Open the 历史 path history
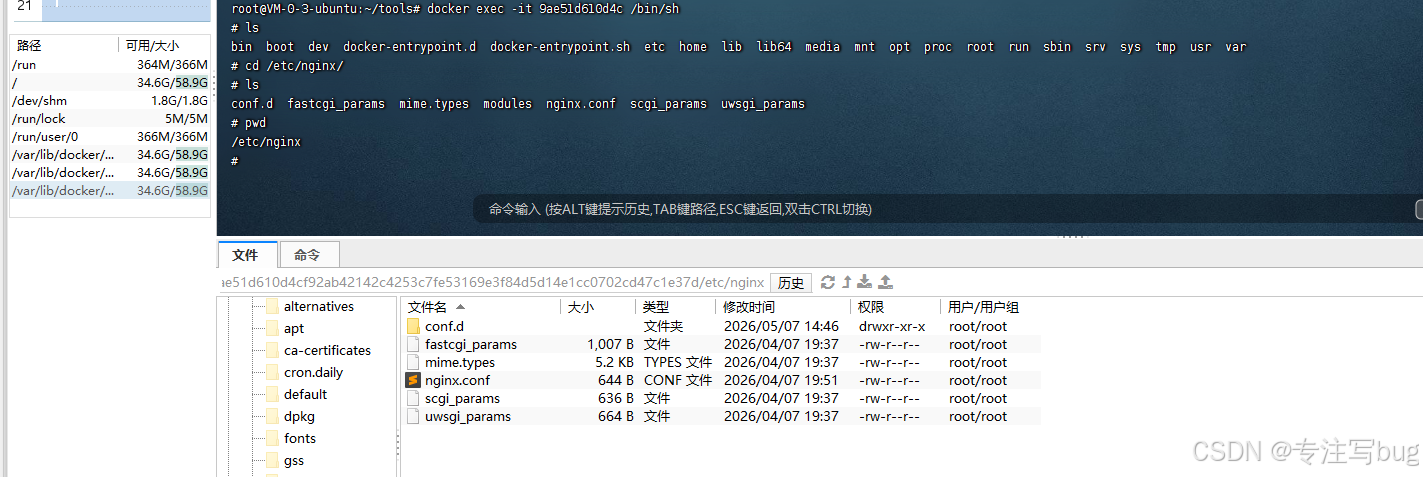This screenshot has height=477, width=1423. [790, 283]
